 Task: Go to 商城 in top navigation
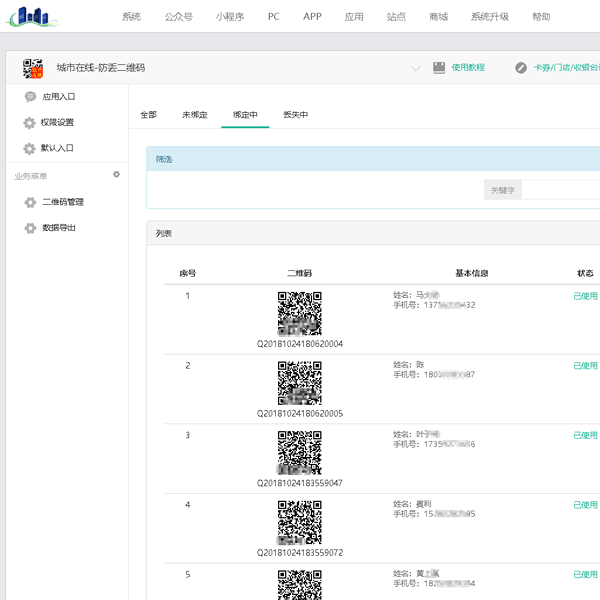point(439,17)
